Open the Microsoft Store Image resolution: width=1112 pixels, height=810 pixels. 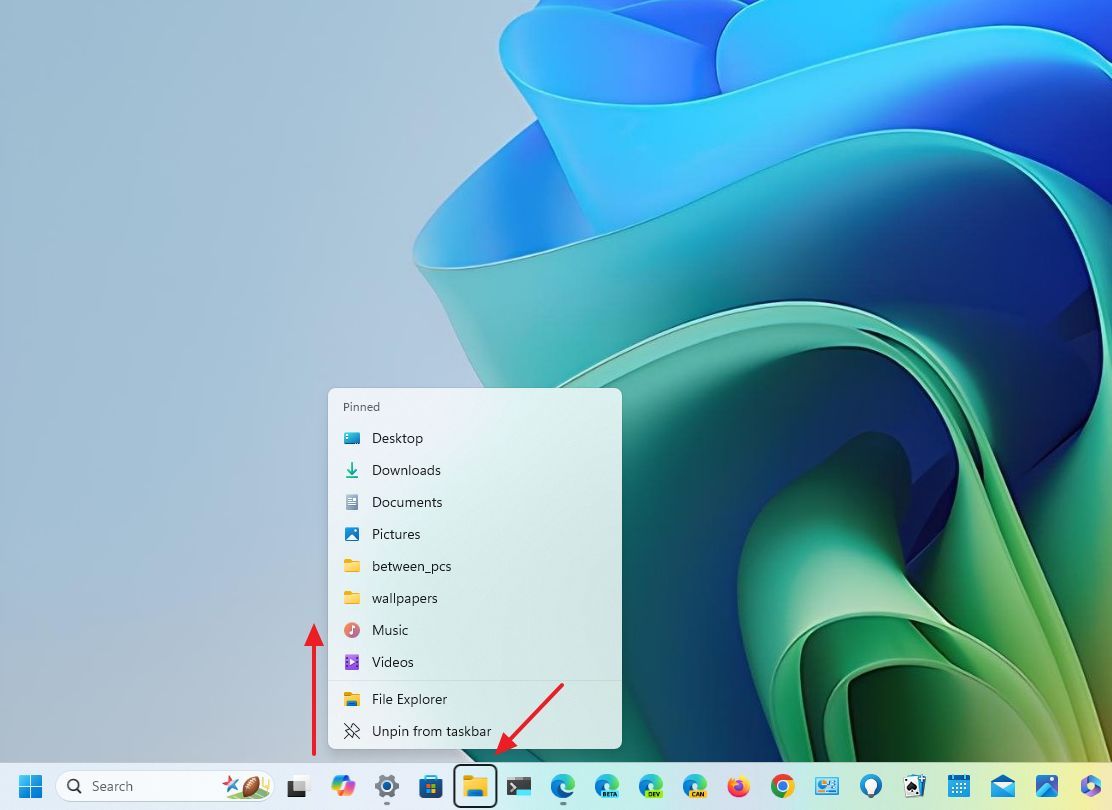431,786
